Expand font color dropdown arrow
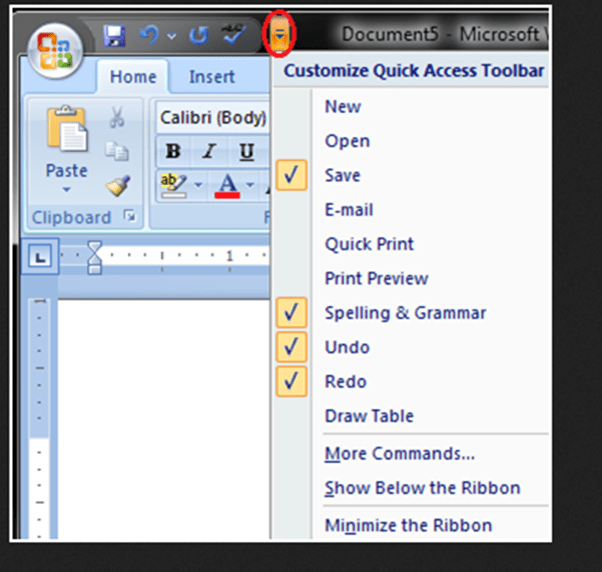This screenshot has width=602, height=572. point(250,185)
